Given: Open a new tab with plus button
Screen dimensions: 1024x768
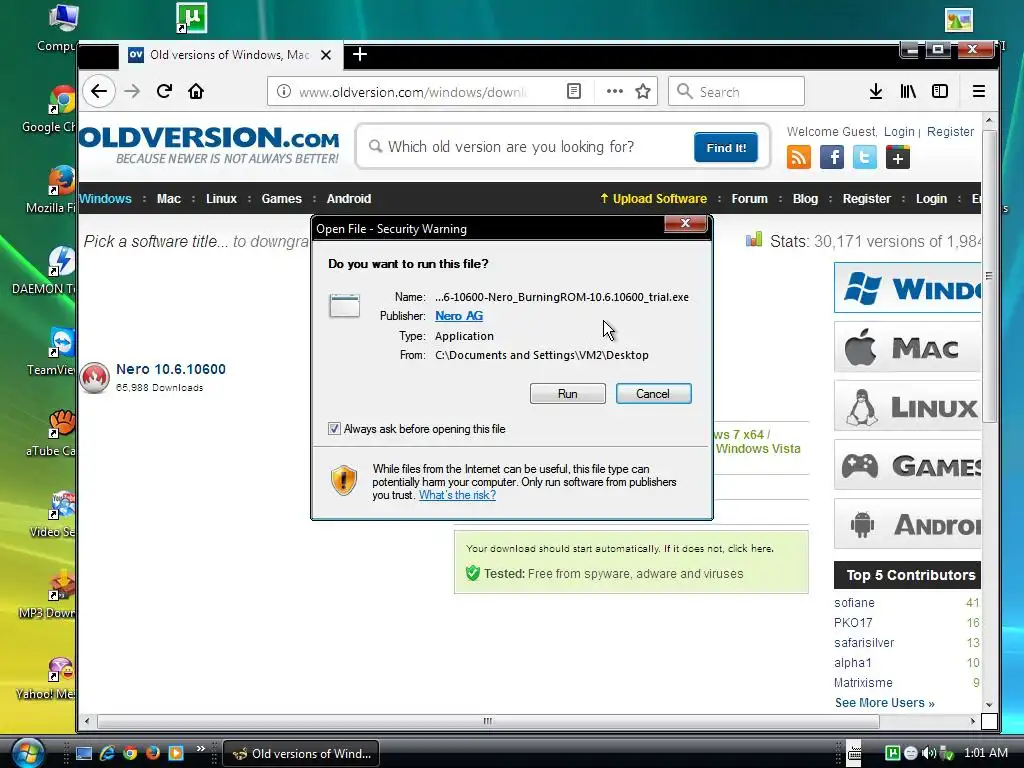Looking at the screenshot, I should 360,54.
